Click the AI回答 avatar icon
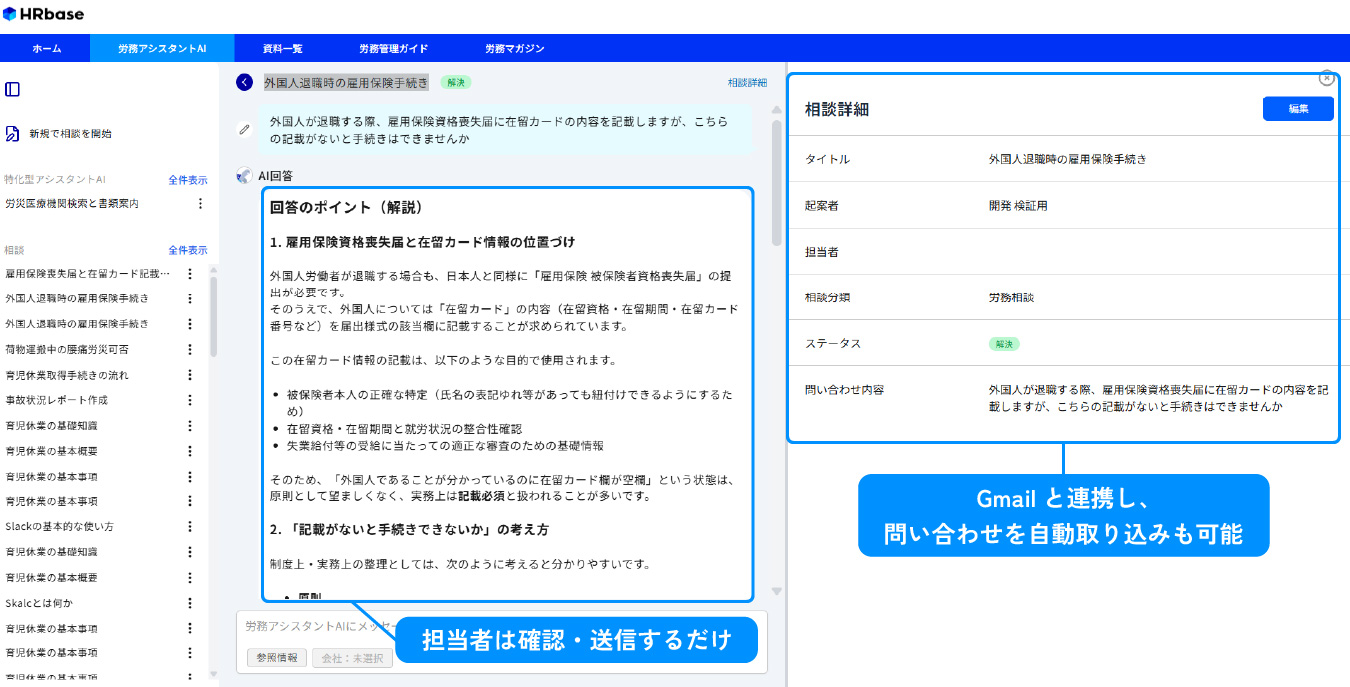The height and width of the screenshot is (687, 1350). [x=244, y=176]
